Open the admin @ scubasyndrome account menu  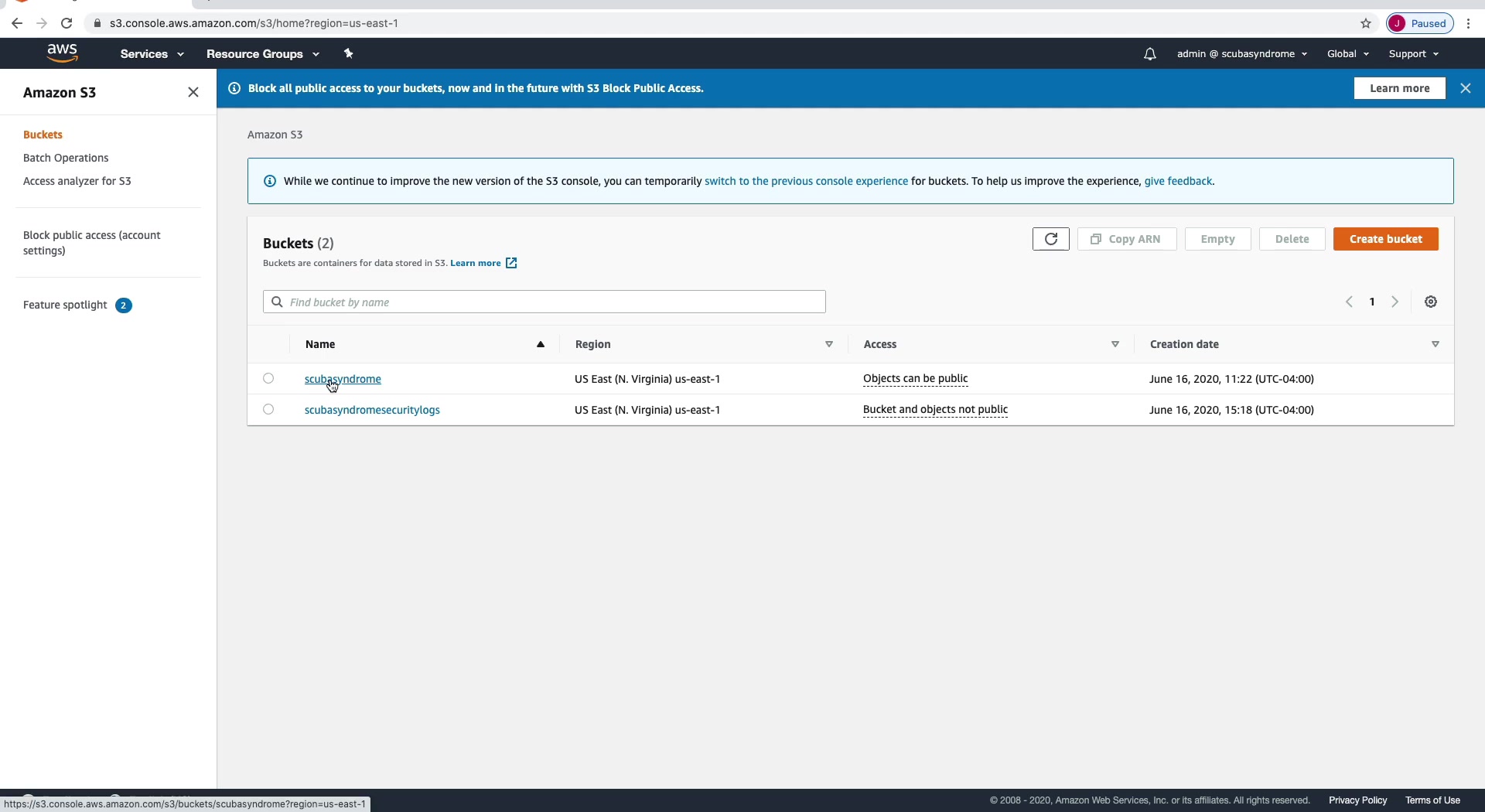coord(1242,54)
